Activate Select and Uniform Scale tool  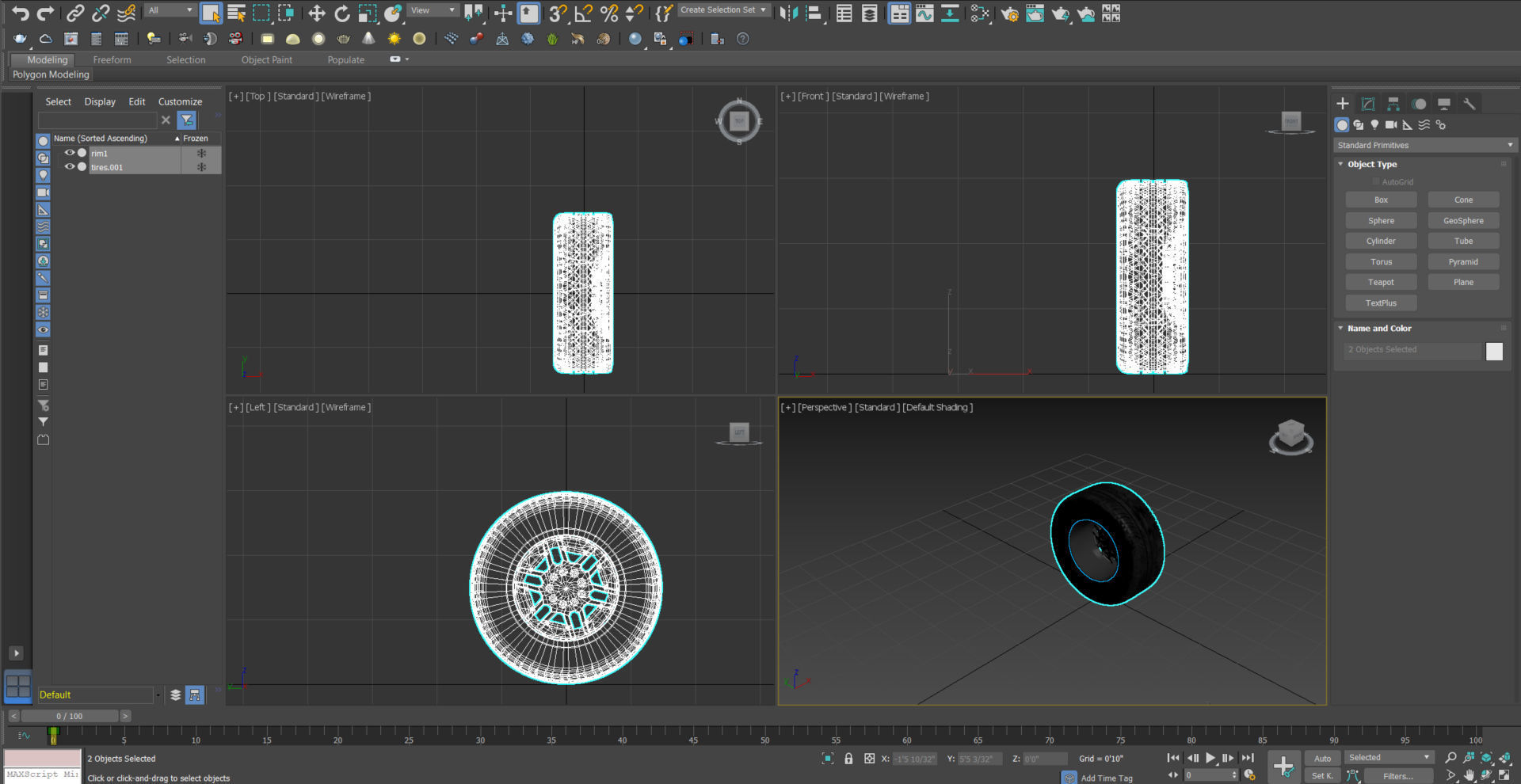point(367,13)
